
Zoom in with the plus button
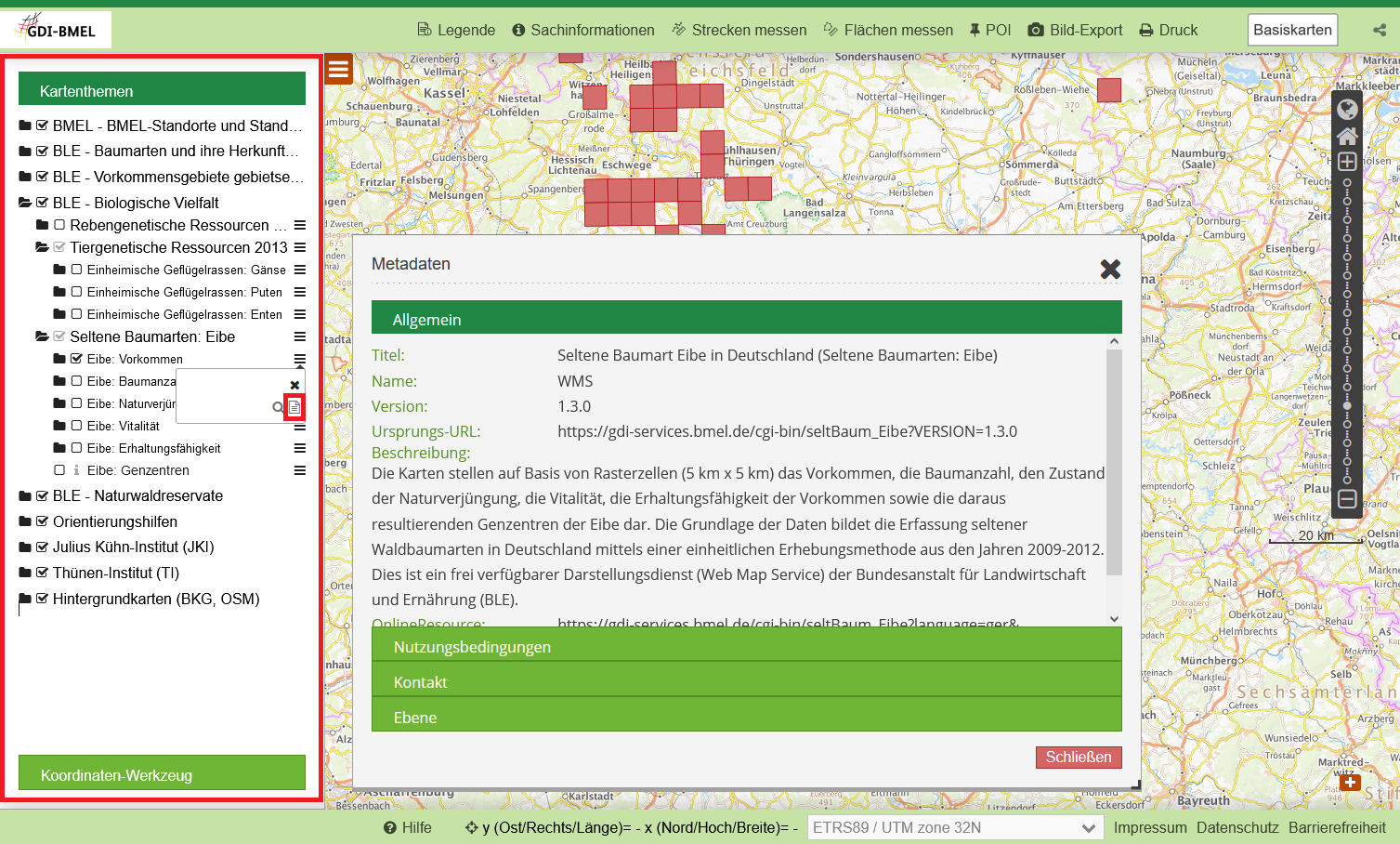[1347, 162]
